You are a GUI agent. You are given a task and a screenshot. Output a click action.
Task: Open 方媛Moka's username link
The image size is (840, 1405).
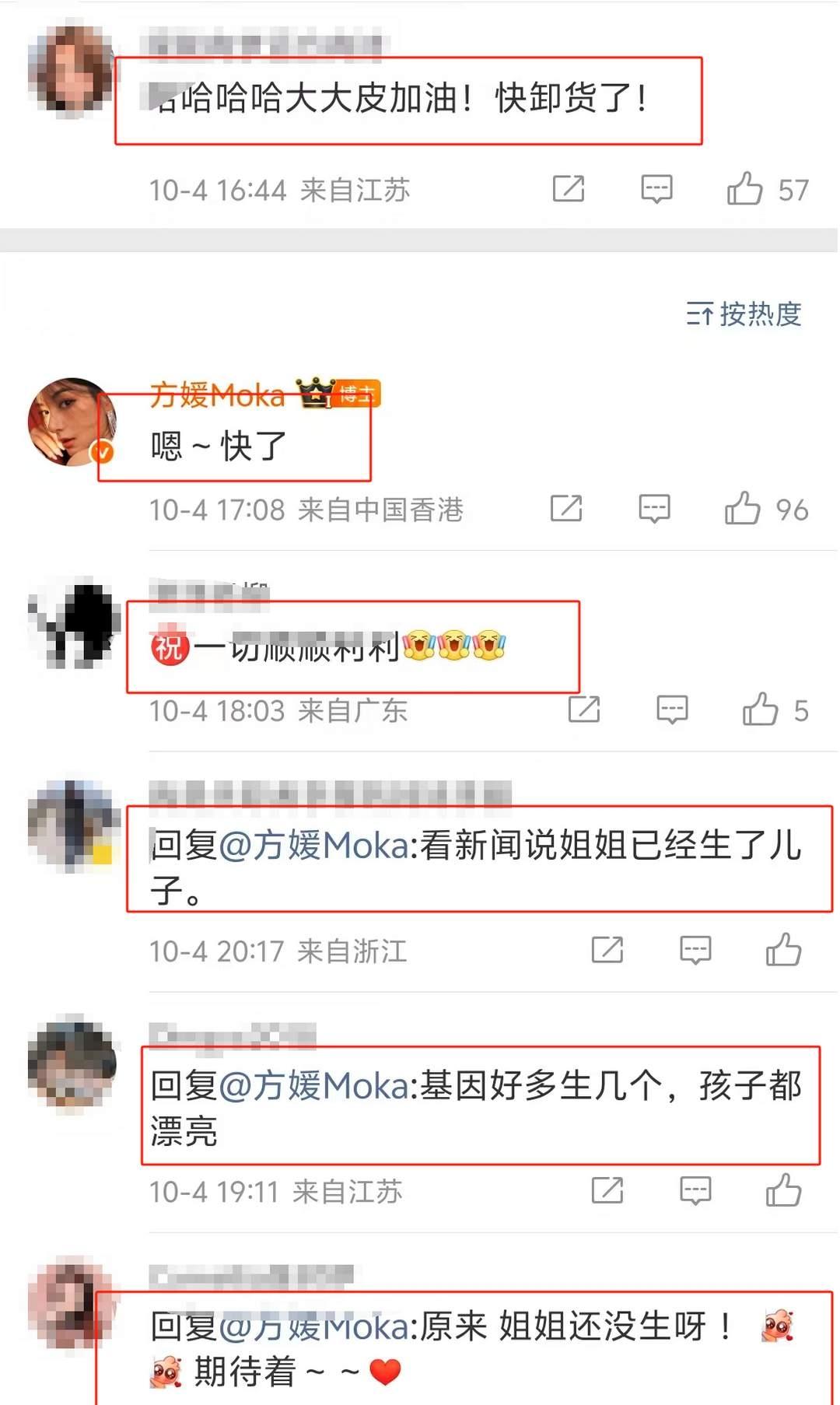(217, 394)
